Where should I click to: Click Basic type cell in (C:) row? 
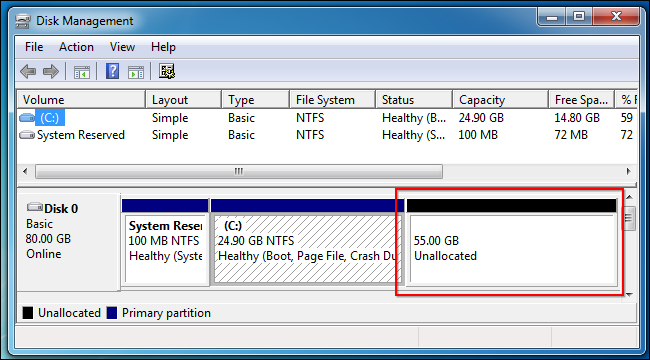click(x=241, y=118)
